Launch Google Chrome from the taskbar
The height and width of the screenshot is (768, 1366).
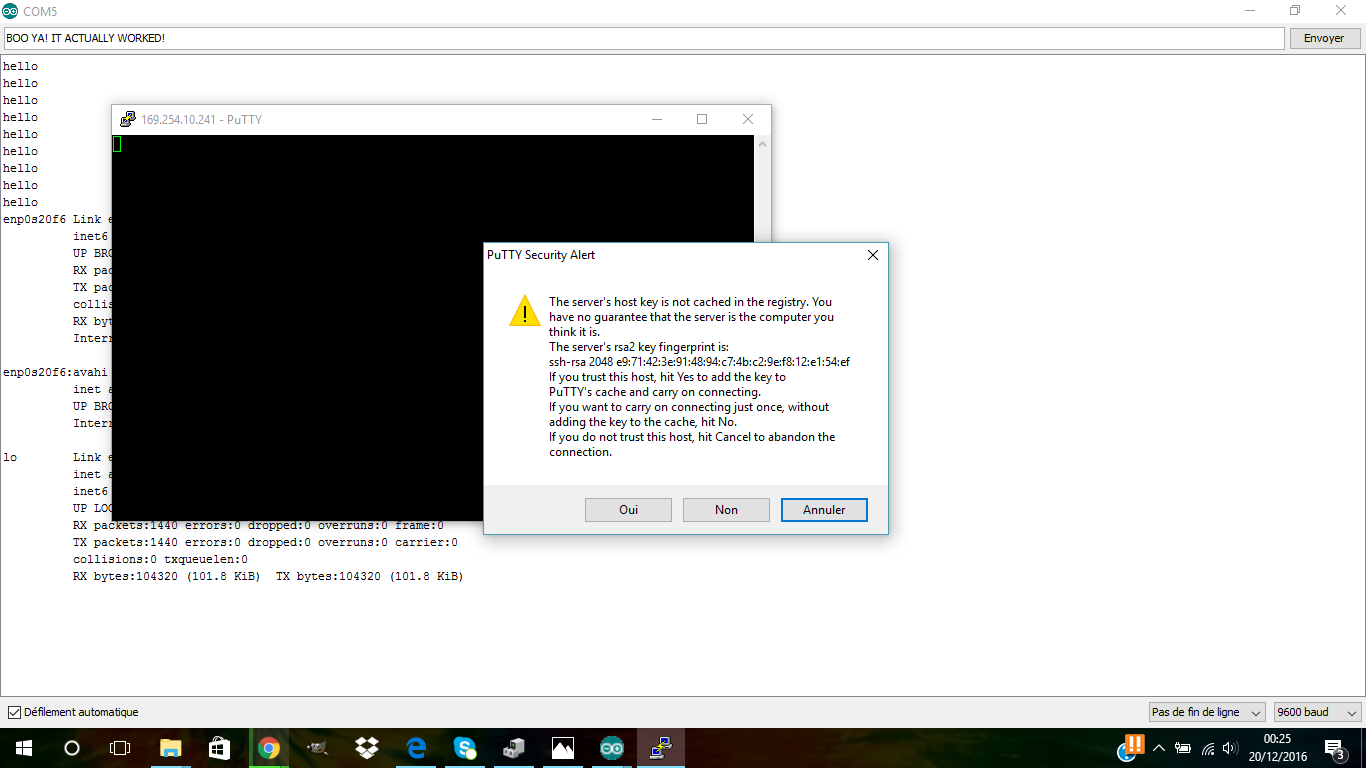click(x=268, y=748)
